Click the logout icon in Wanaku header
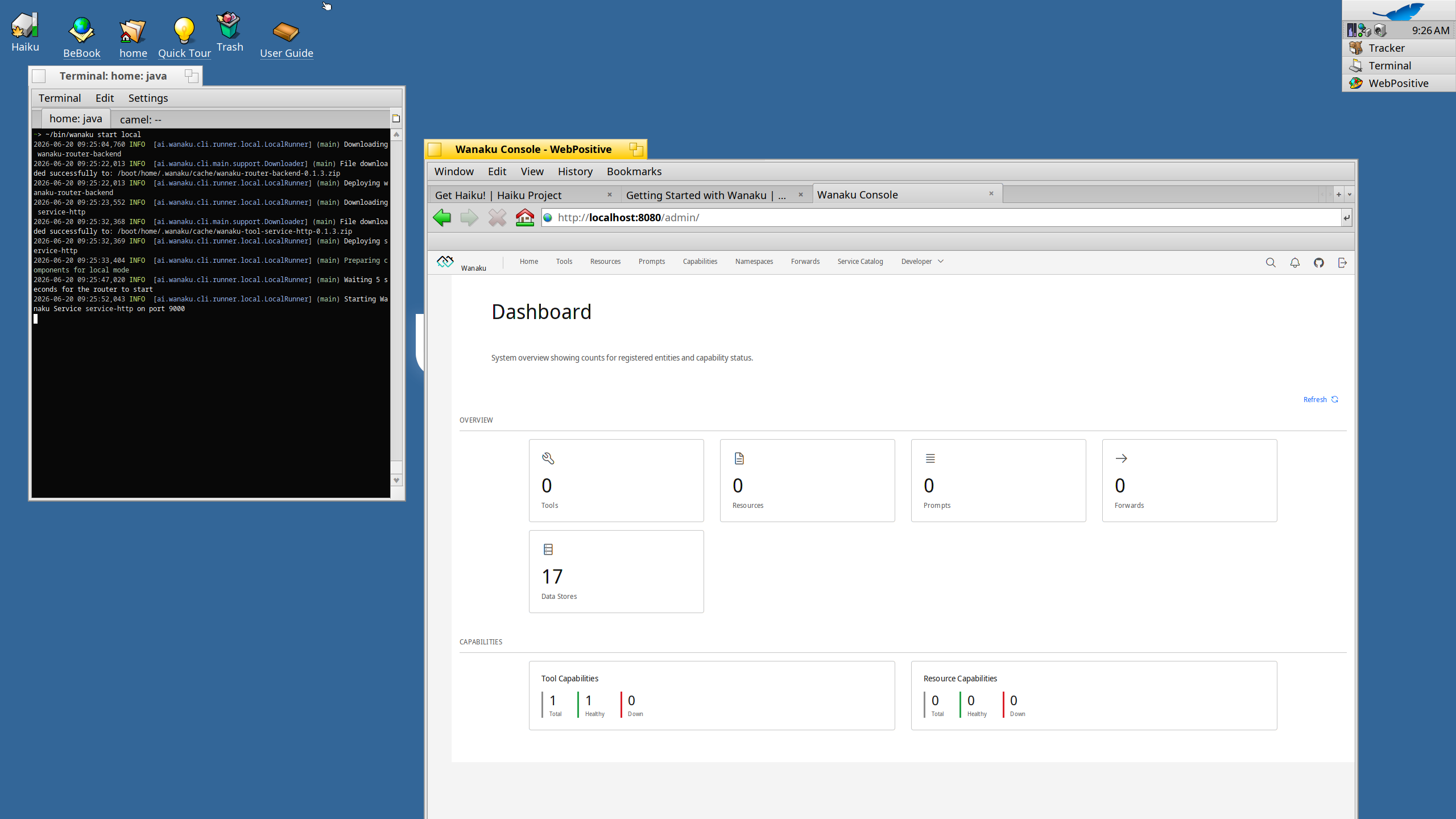 pos(1342,262)
